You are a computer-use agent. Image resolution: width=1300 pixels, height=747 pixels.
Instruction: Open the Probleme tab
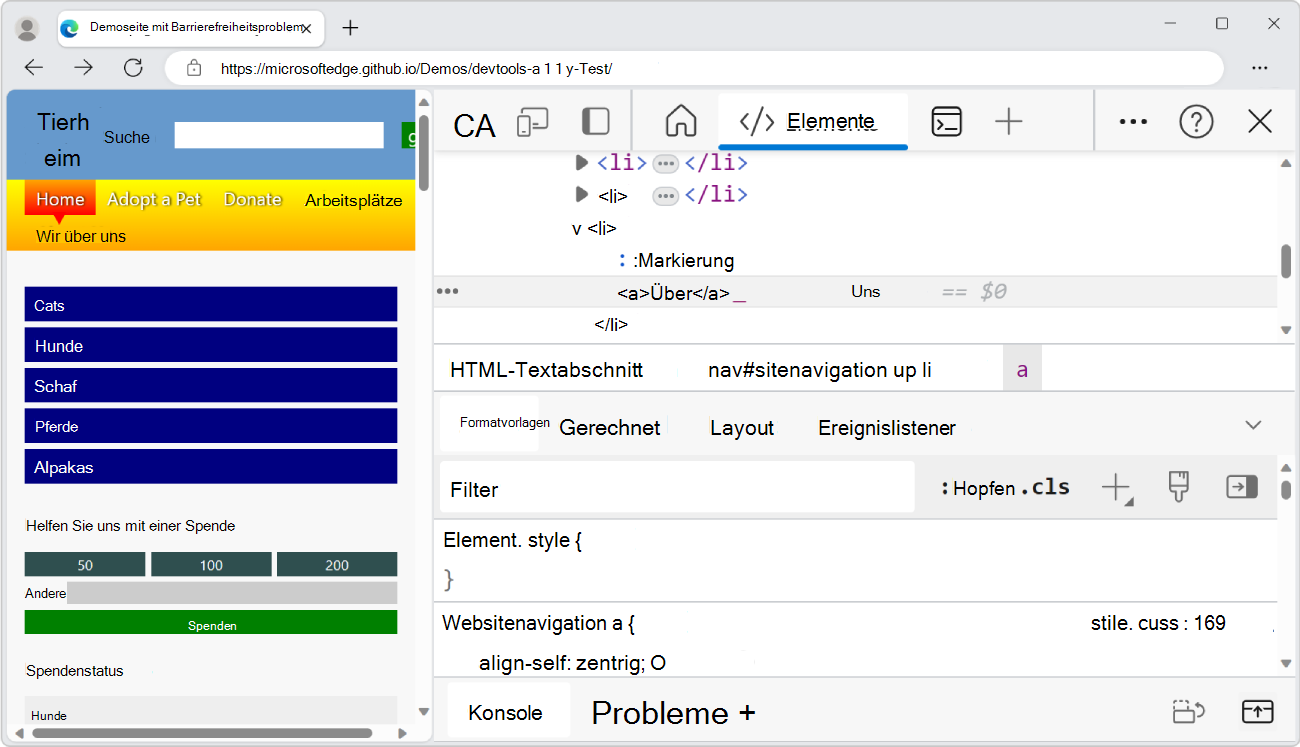click(660, 712)
